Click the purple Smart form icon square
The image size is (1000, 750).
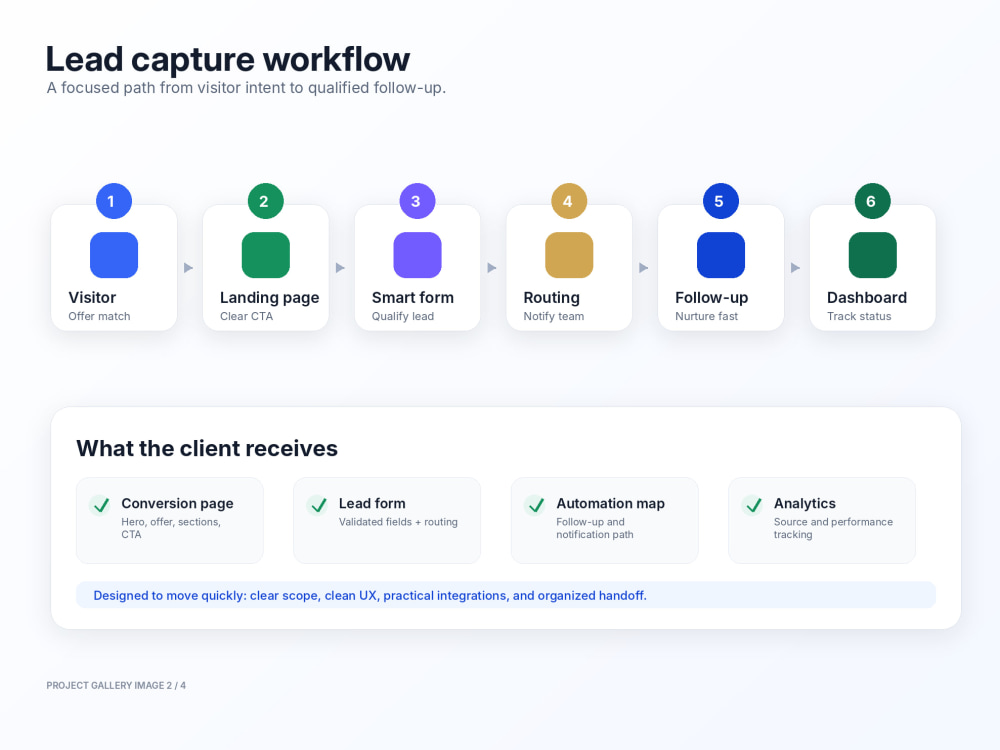pyautogui.click(x=418, y=255)
